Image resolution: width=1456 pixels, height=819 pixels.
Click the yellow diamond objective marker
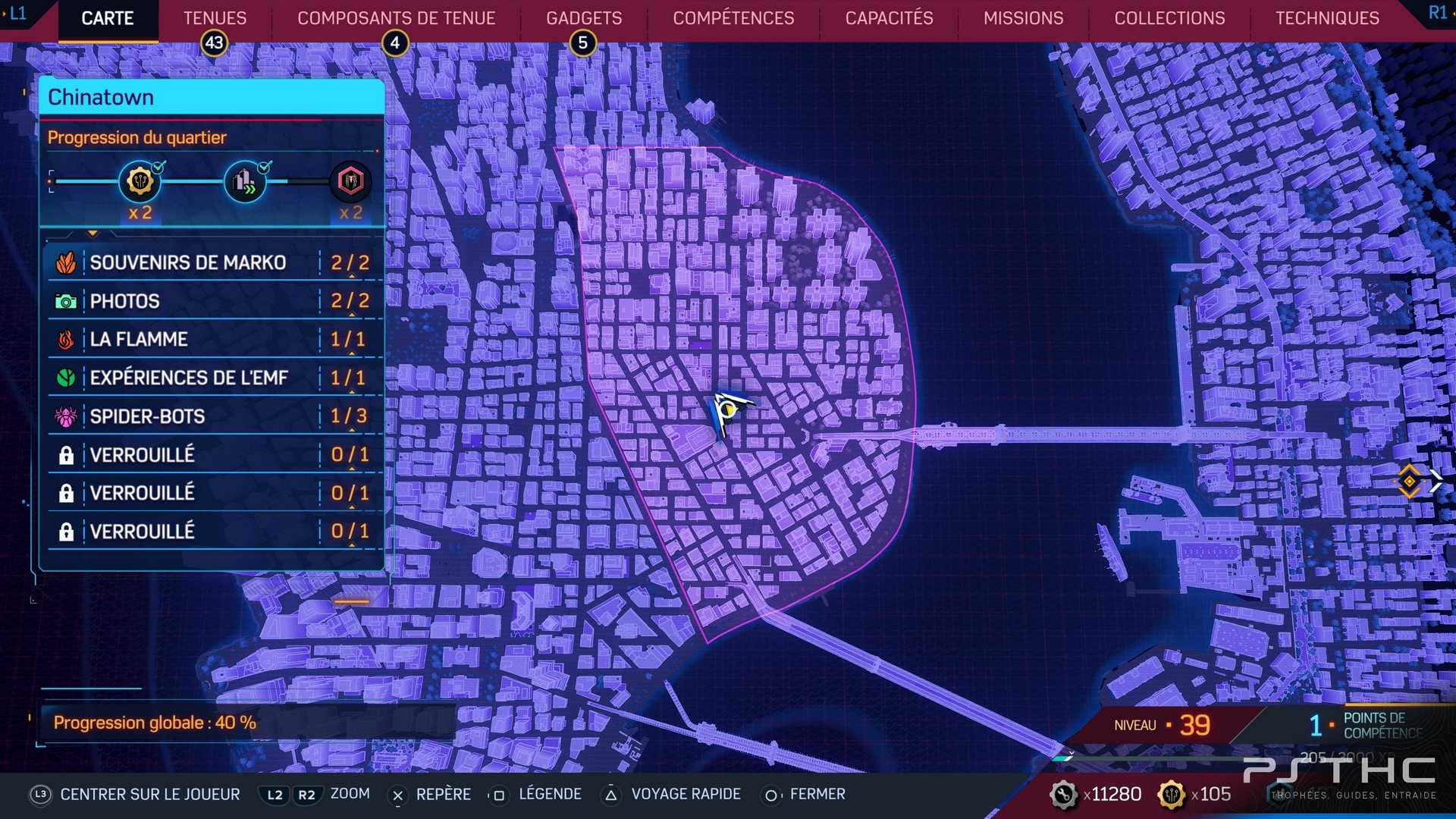point(1409,481)
